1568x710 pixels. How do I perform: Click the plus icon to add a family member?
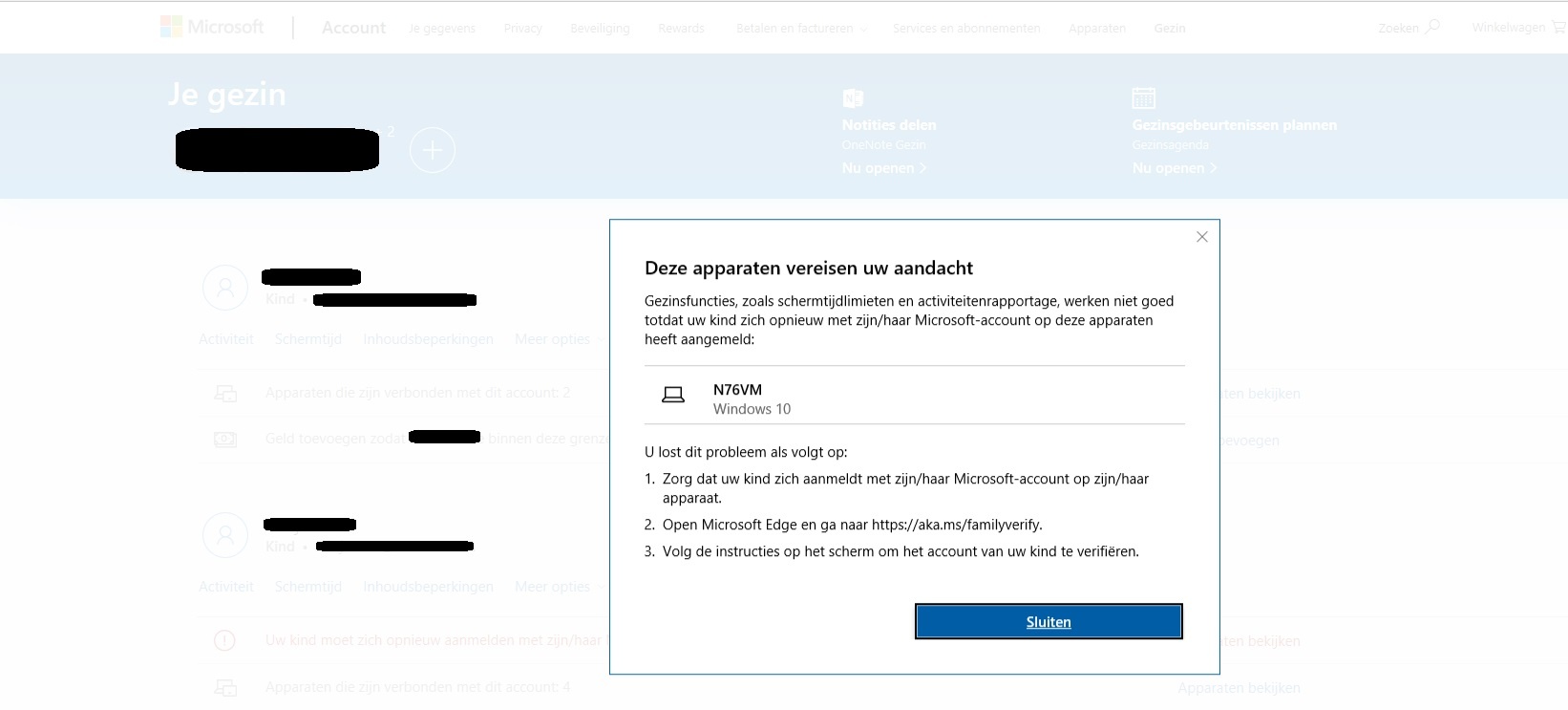tap(432, 149)
